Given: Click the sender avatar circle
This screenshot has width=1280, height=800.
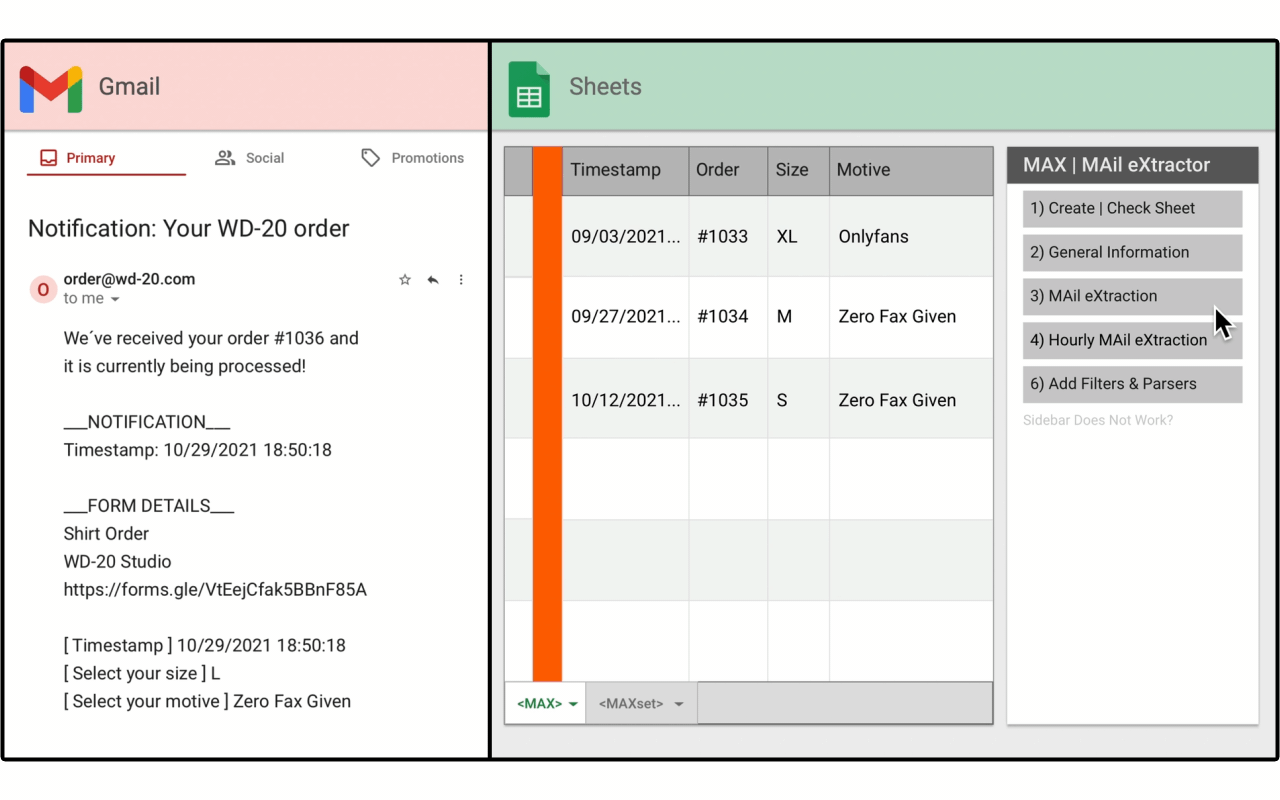Looking at the screenshot, I should pyautogui.click(x=43, y=290).
